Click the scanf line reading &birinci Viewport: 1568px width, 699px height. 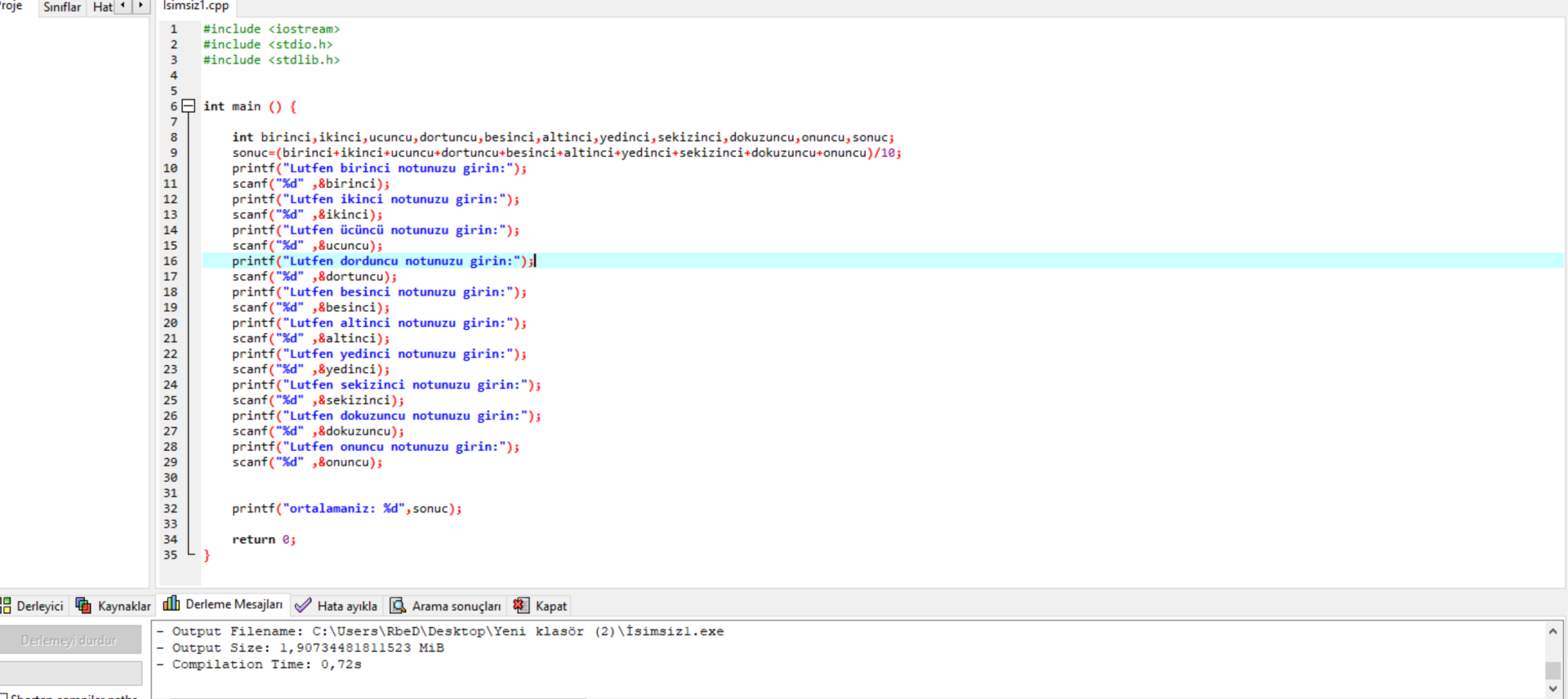tap(310, 184)
